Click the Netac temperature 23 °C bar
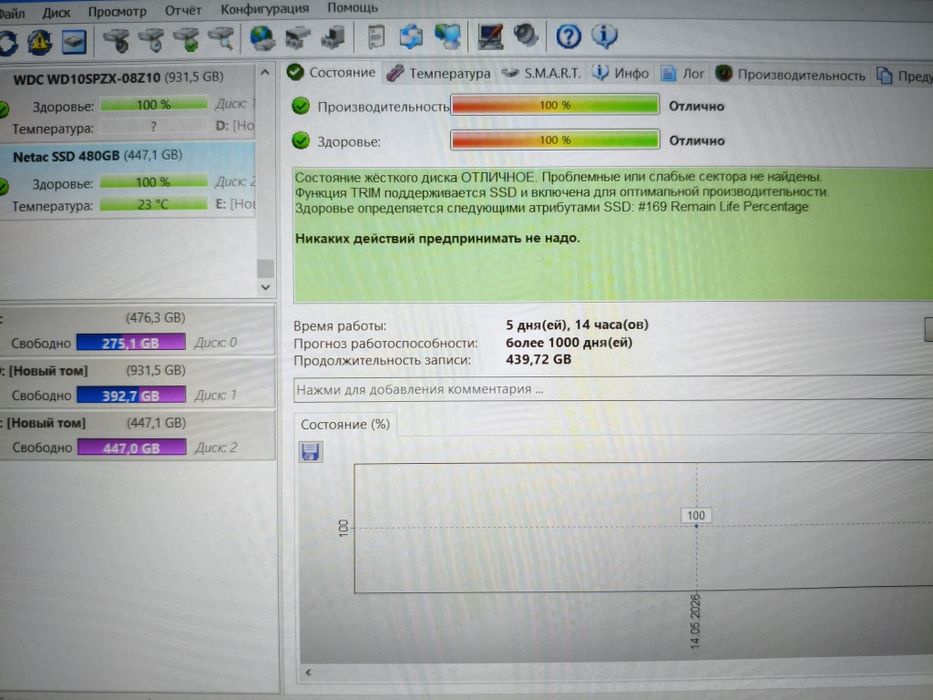The width and height of the screenshot is (933, 700). pyautogui.click(x=154, y=204)
